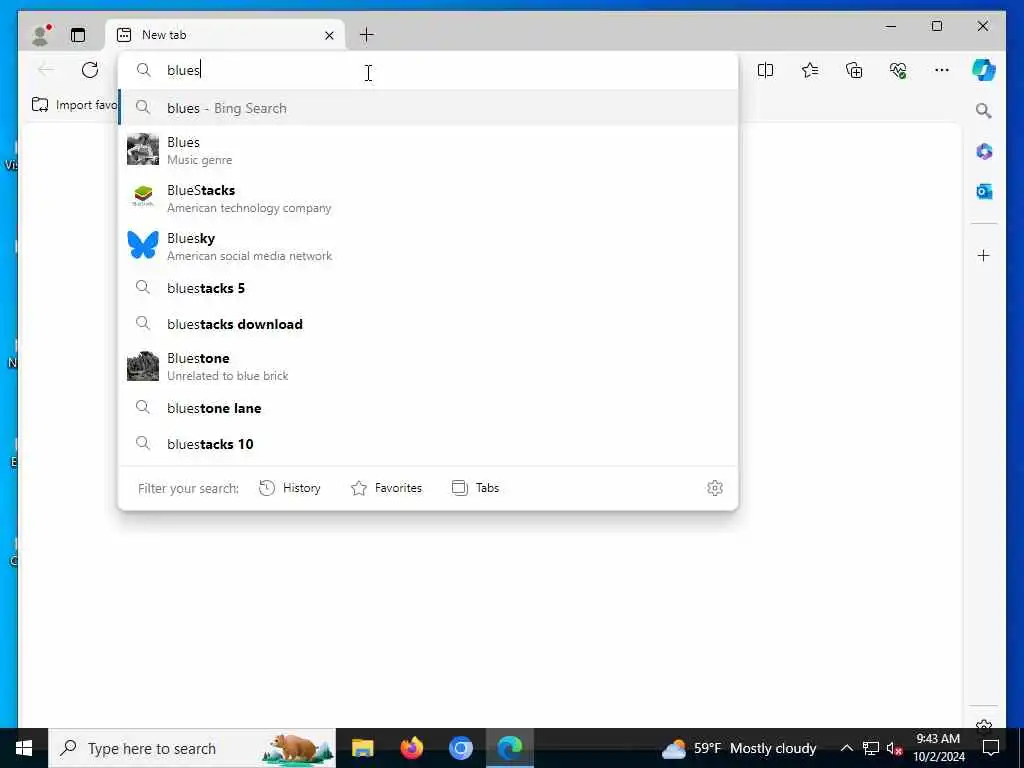The height and width of the screenshot is (768, 1024).
Task: Launch Copilot from the toolbar
Action: [984, 70]
